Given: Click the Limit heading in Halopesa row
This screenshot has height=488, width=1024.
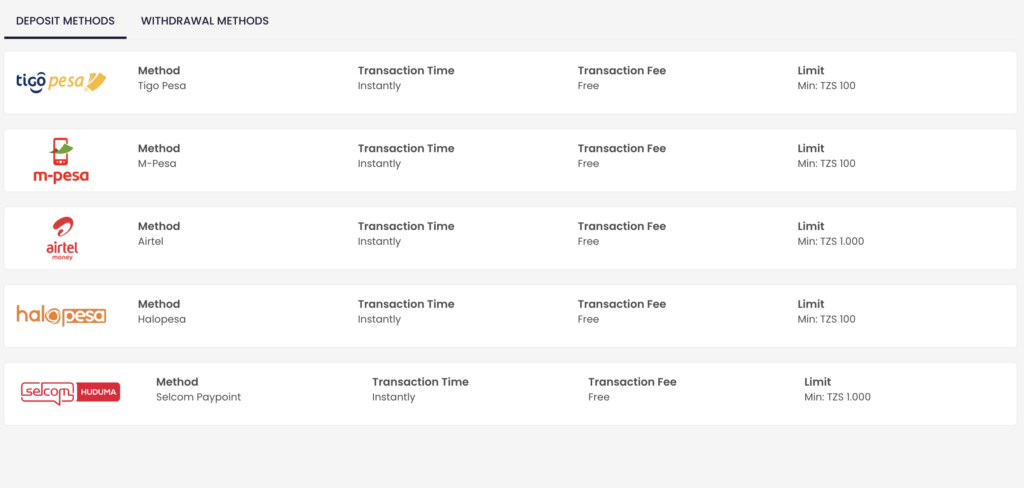Looking at the screenshot, I should click(811, 304).
